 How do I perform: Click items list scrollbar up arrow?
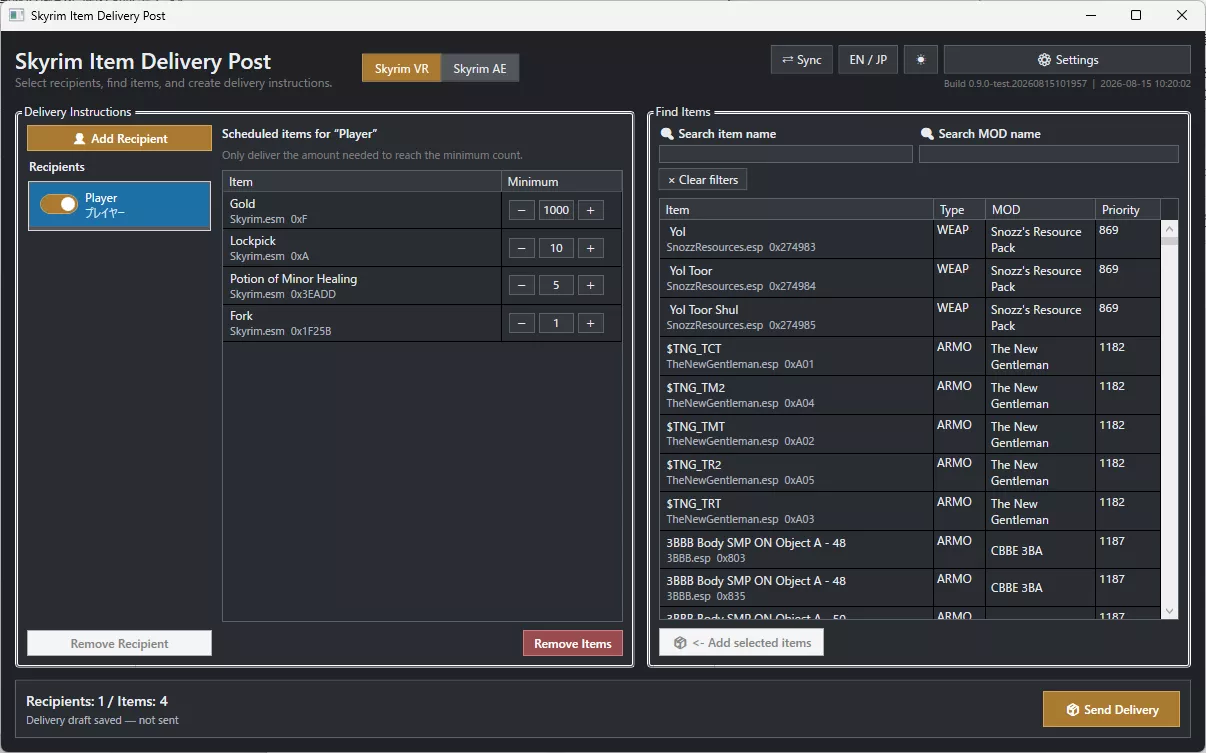[1170, 229]
